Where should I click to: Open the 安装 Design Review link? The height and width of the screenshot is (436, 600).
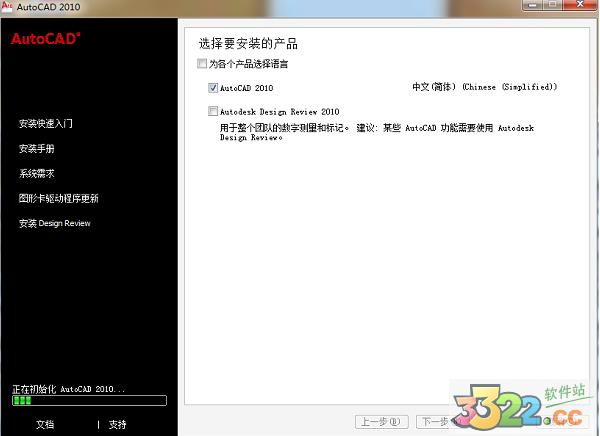(55, 223)
